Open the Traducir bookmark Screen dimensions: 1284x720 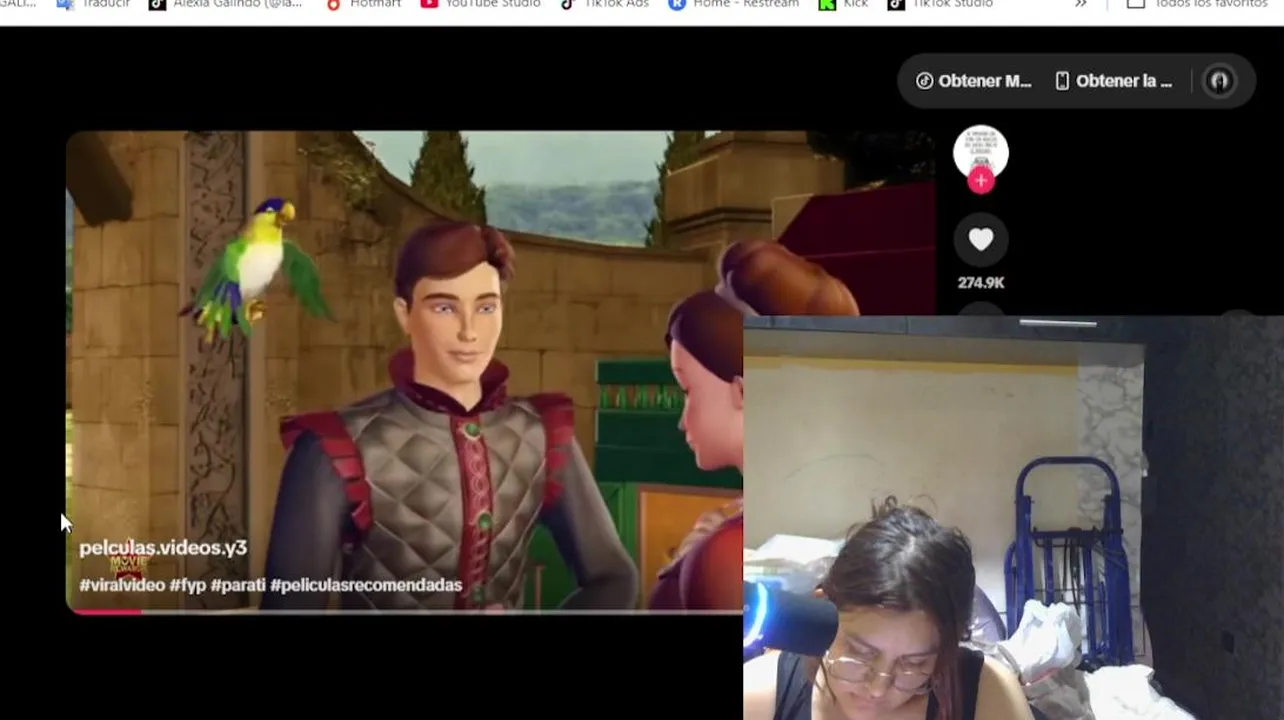(x=93, y=4)
